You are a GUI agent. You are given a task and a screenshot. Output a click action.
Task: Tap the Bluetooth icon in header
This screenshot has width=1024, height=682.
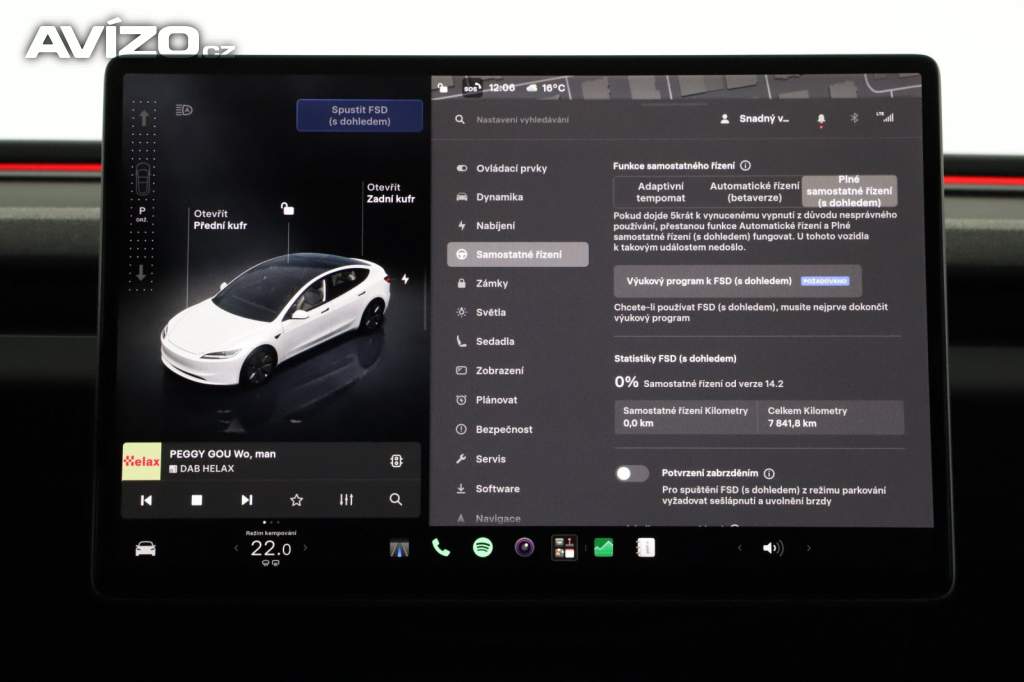coord(854,118)
